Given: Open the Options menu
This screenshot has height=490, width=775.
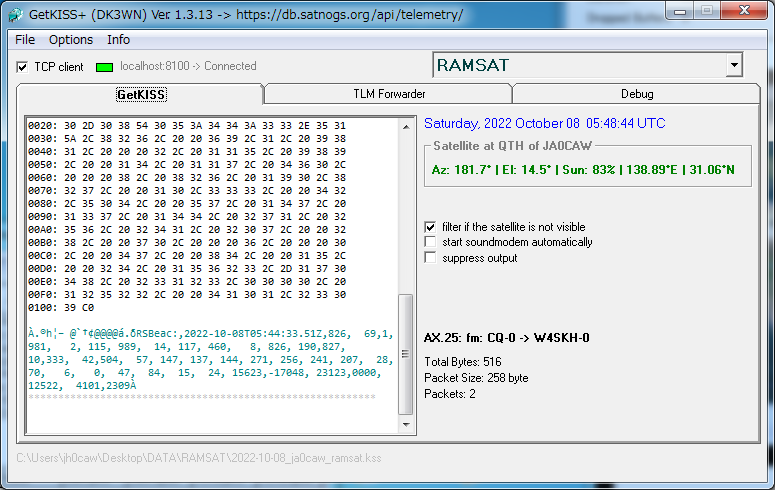Looking at the screenshot, I should (71, 40).
